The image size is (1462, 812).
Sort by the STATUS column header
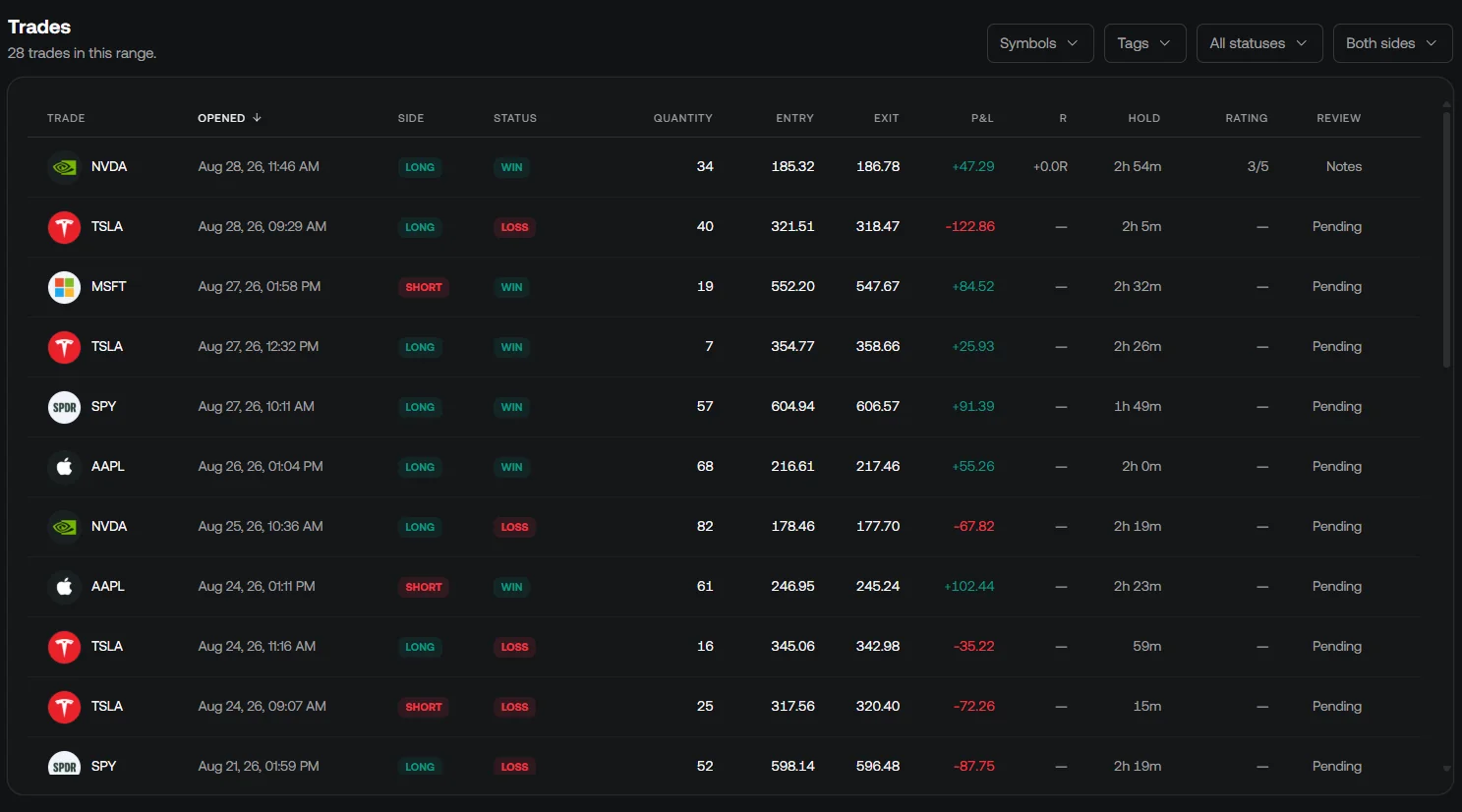[x=515, y=118]
